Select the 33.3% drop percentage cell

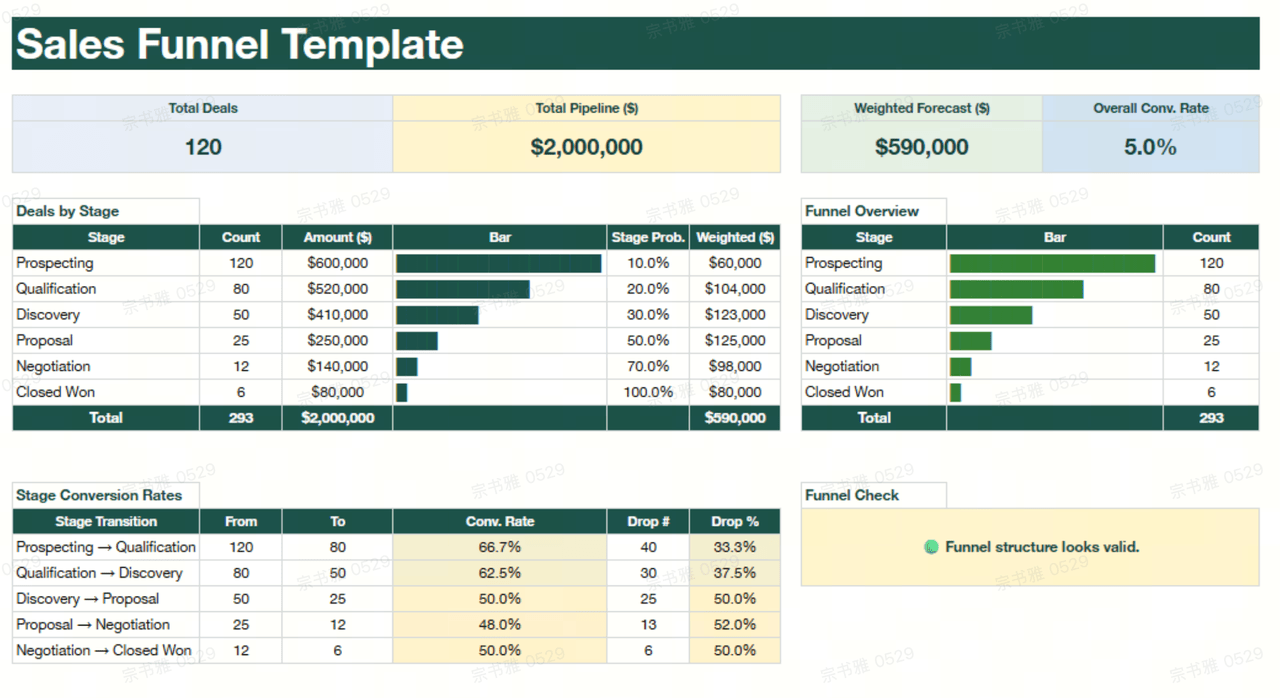(x=735, y=547)
